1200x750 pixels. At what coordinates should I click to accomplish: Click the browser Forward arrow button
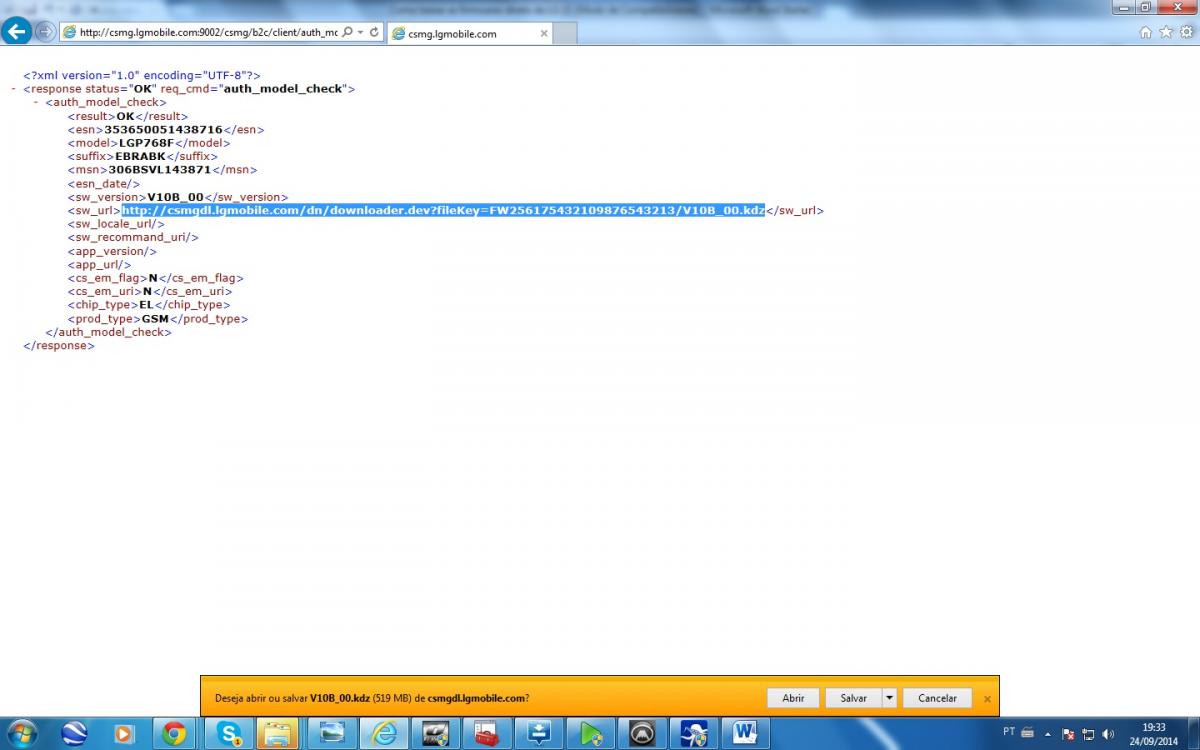[x=45, y=32]
